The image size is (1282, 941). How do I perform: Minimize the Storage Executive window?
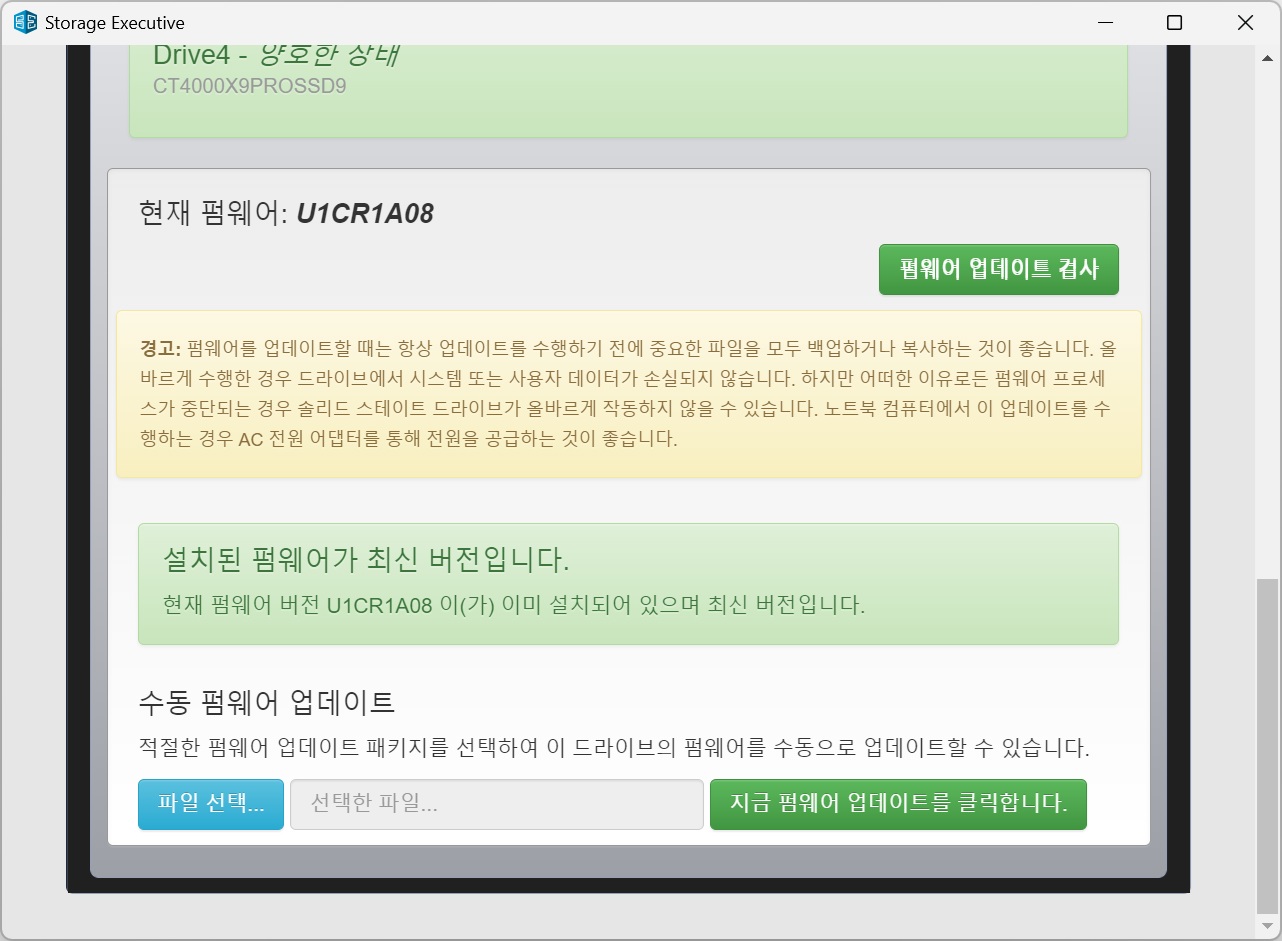pyautogui.click(x=1105, y=22)
